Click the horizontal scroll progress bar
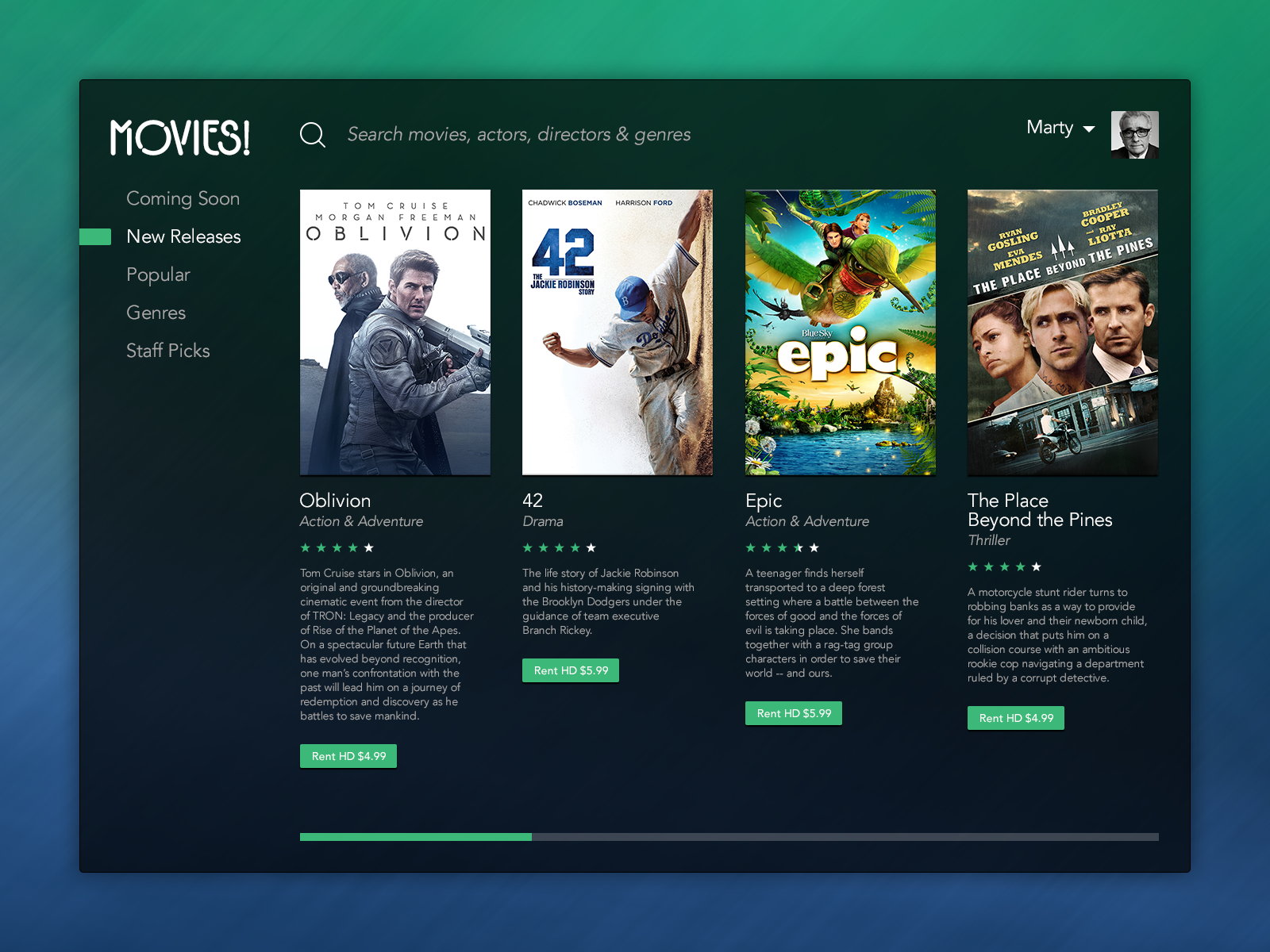This screenshot has height=952, width=1270. (x=729, y=837)
